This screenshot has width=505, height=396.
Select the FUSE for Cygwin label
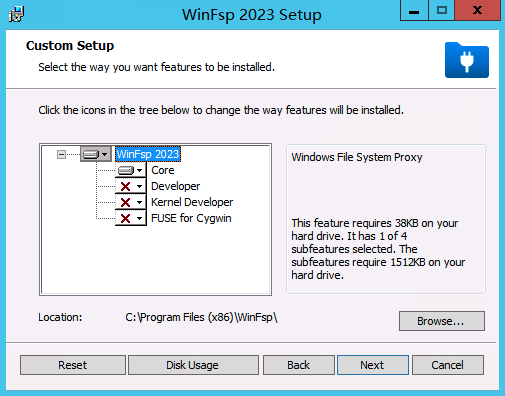pos(191,218)
